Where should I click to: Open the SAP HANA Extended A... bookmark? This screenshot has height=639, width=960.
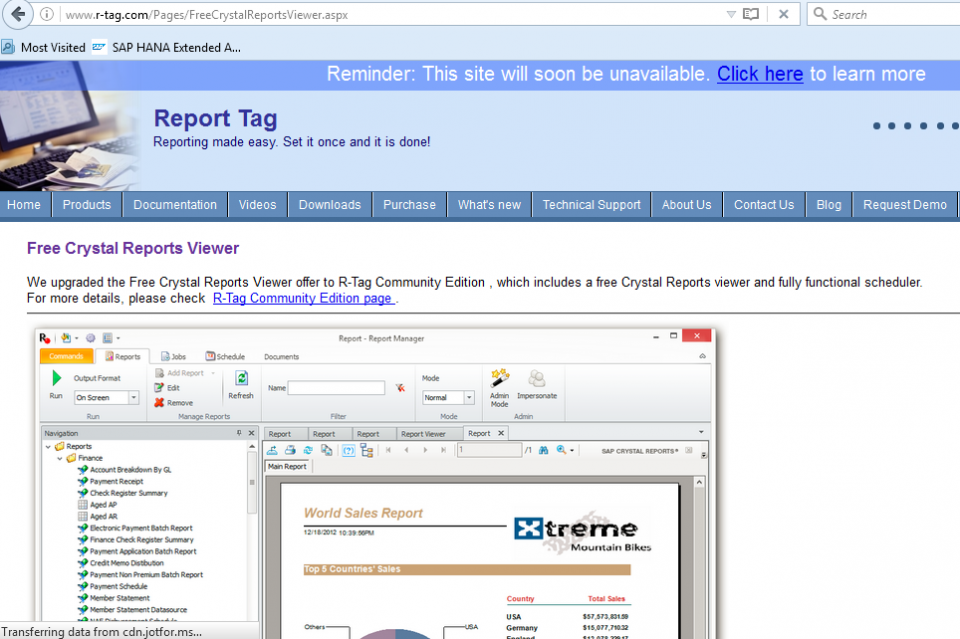(167, 47)
